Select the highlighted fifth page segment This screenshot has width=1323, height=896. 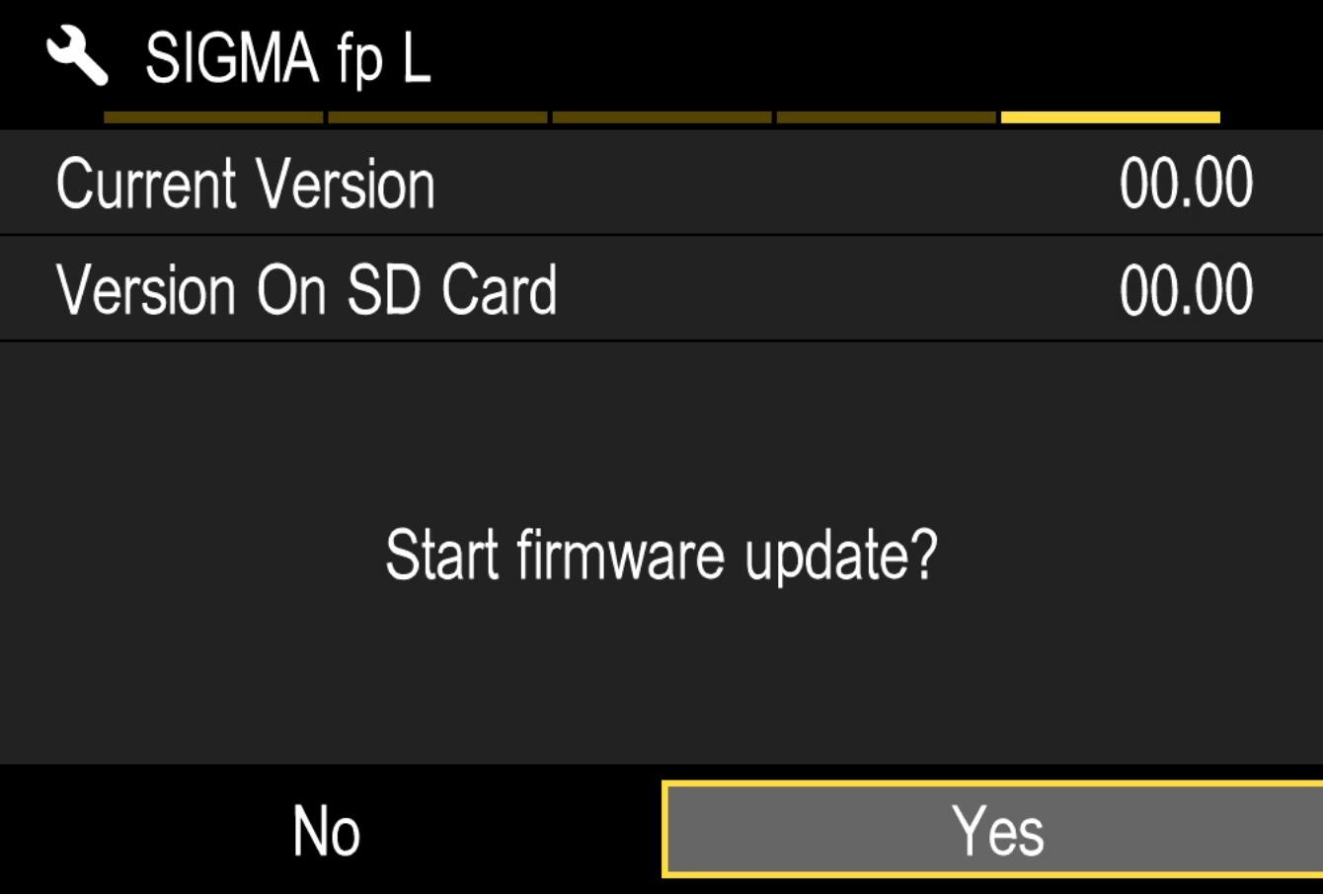pos(1111,117)
